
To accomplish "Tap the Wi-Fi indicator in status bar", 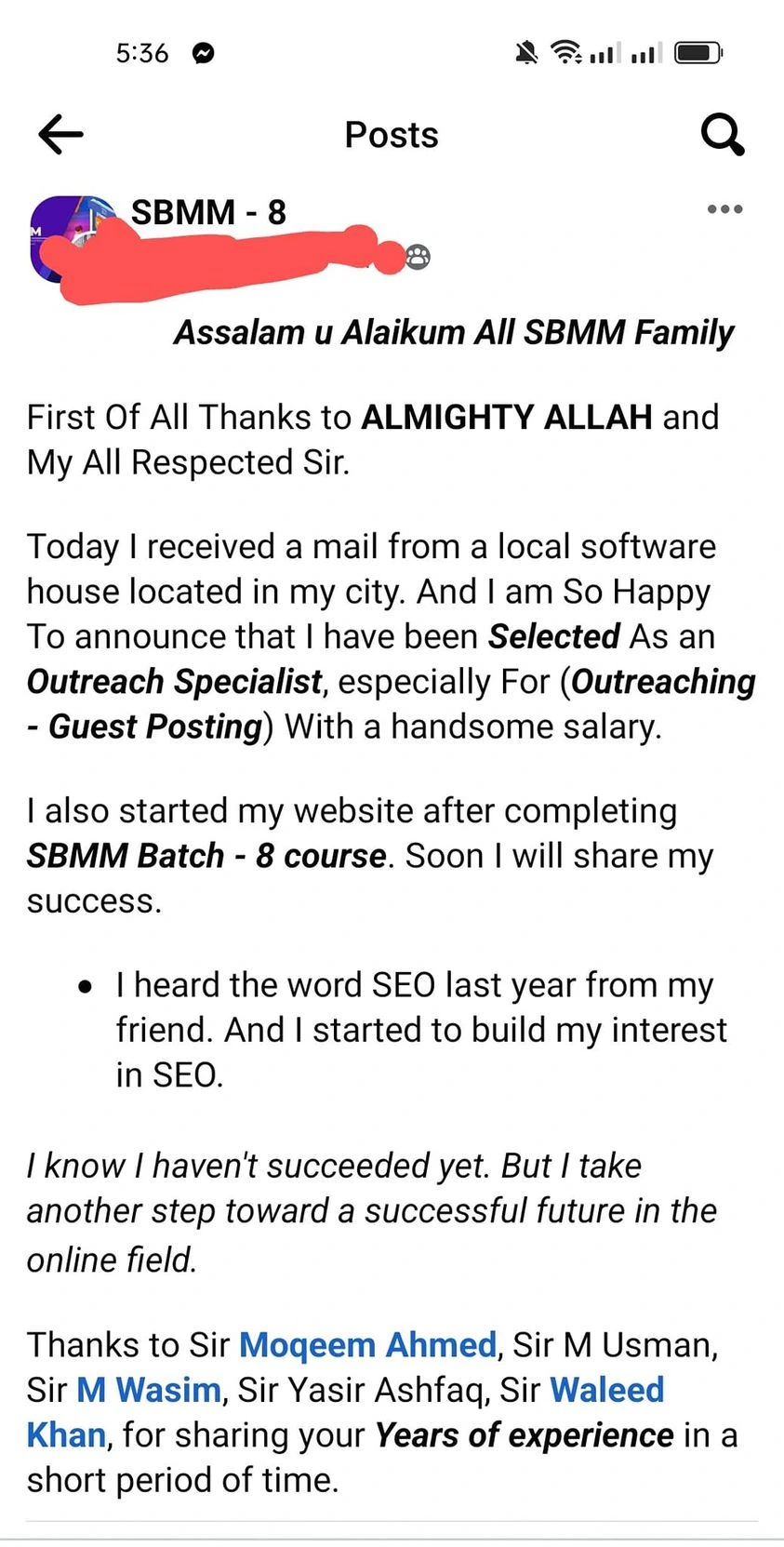I will [x=565, y=52].
